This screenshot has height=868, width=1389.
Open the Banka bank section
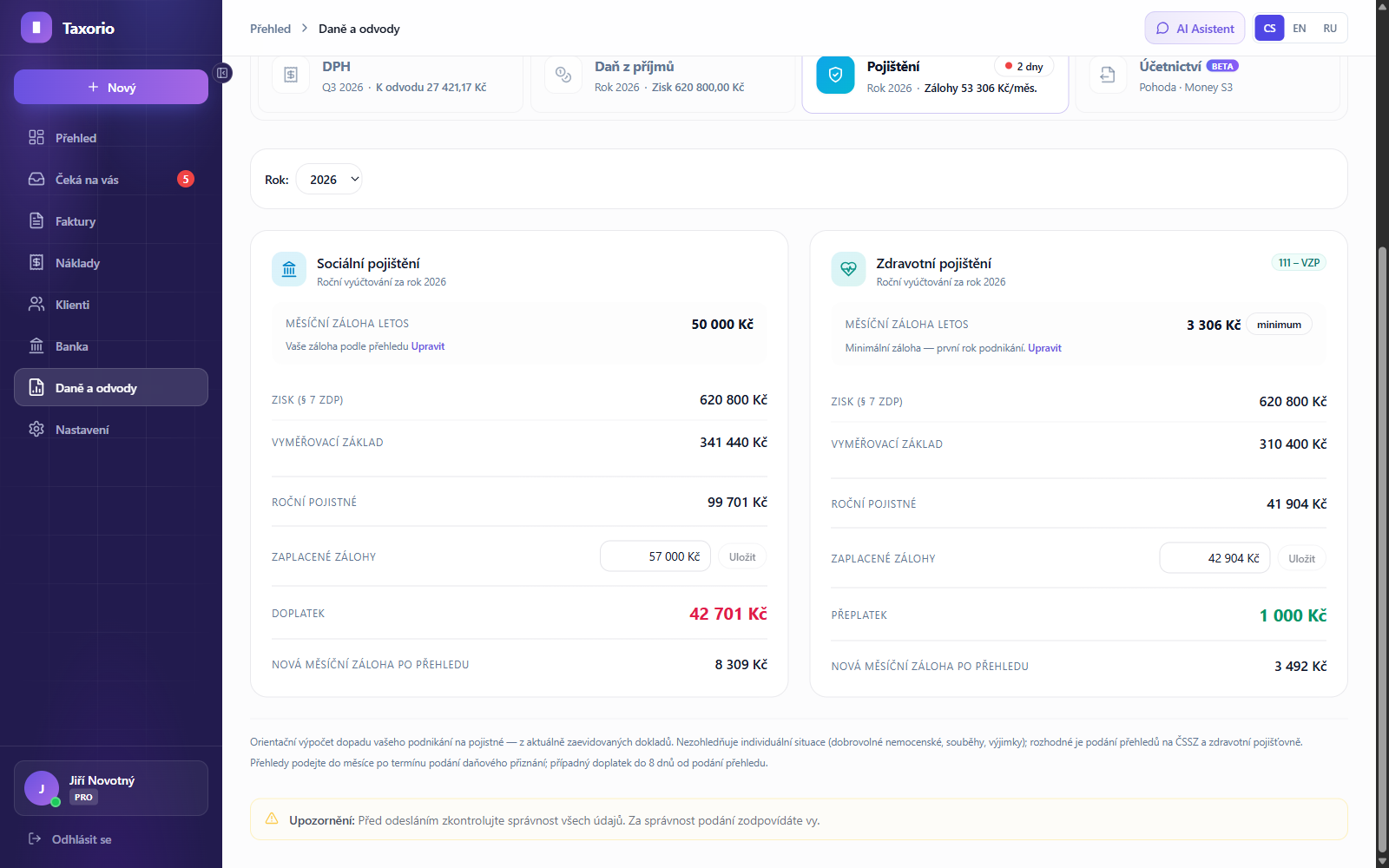tap(111, 346)
